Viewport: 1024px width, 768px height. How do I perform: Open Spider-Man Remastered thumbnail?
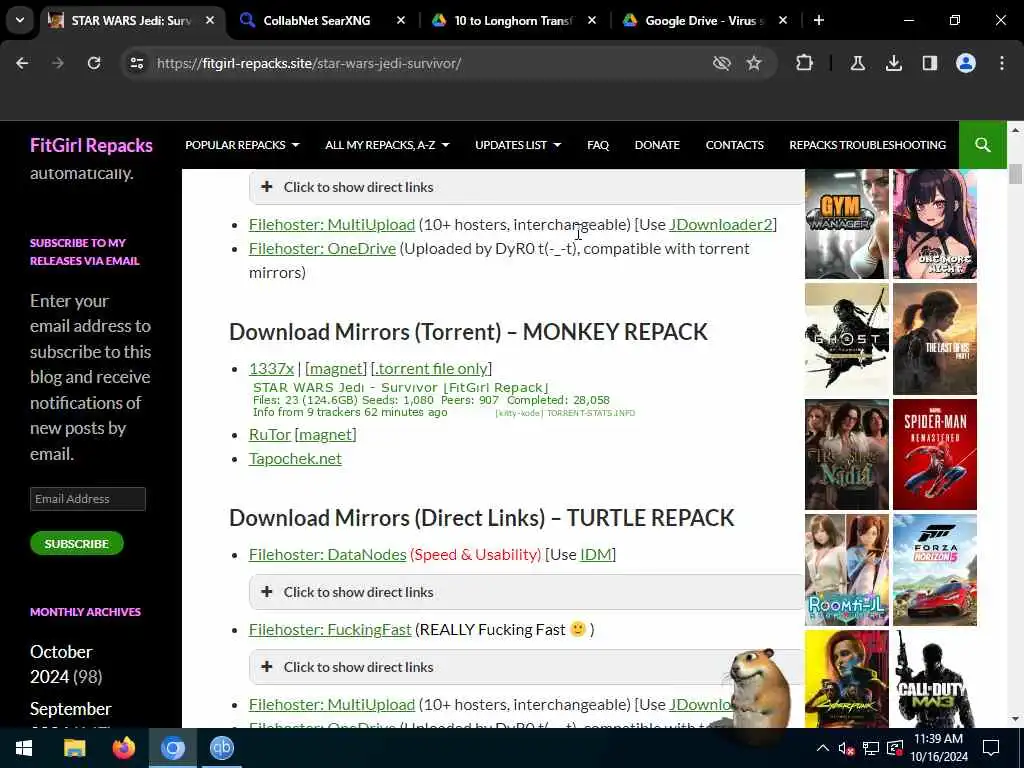pyautogui.click(x=935, y=455)
